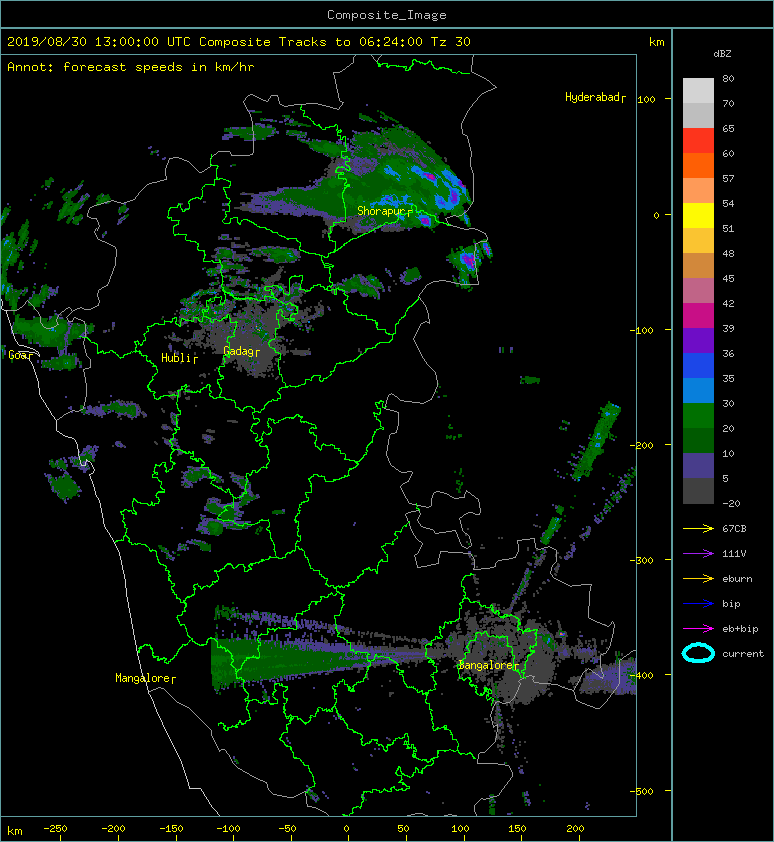
Task: Click the 150 tick on horizontal axis
Action: click(x=517, y=829)
